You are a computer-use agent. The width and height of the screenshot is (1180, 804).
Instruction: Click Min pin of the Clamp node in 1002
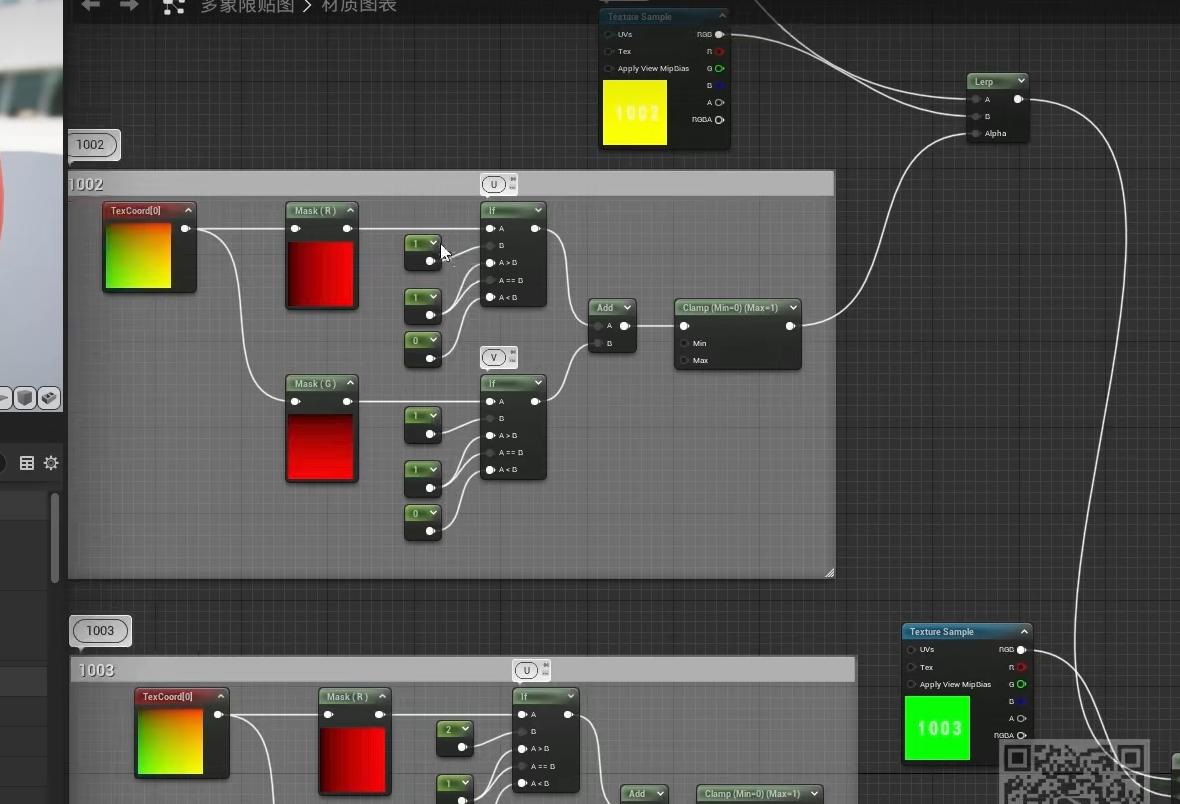[684, 343]
